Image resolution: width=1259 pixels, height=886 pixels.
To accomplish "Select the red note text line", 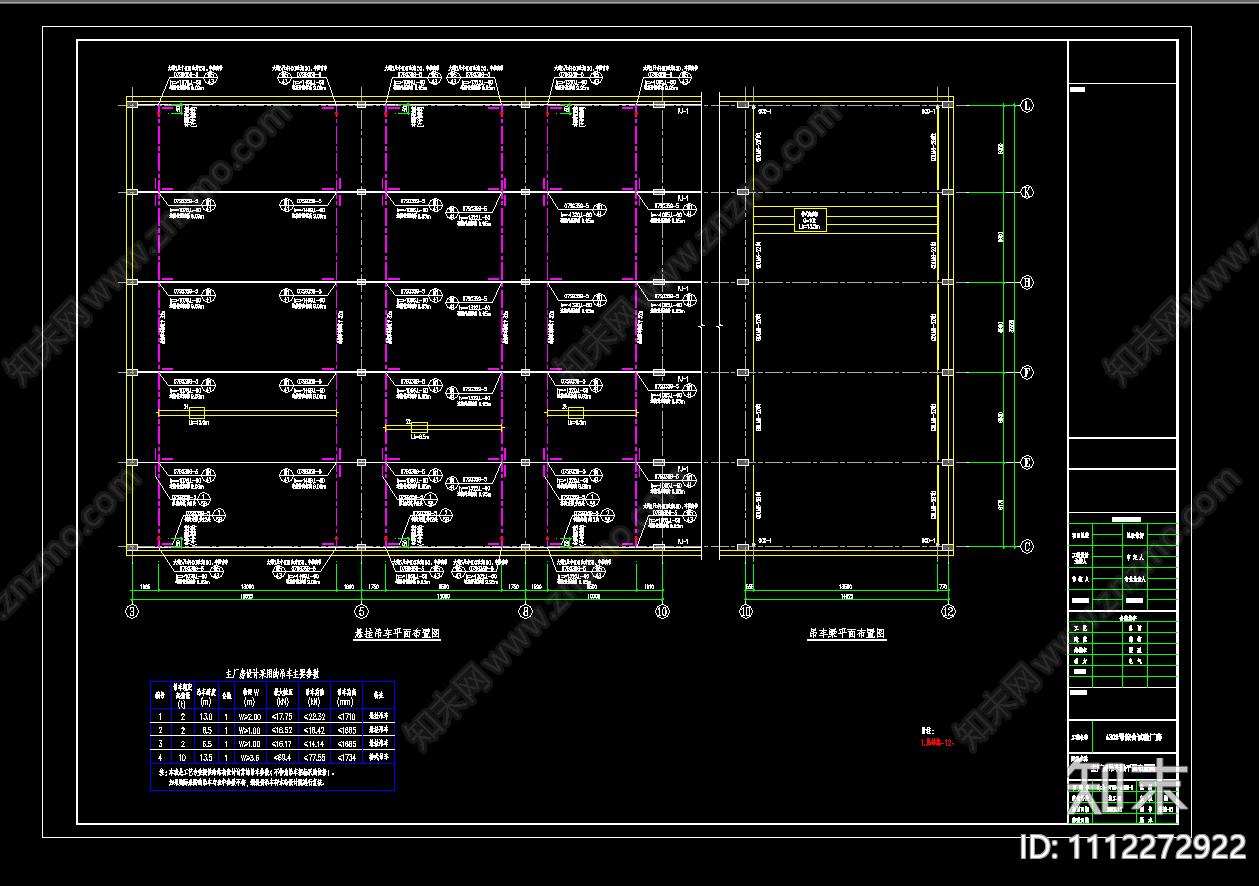I will click(937, 742).
